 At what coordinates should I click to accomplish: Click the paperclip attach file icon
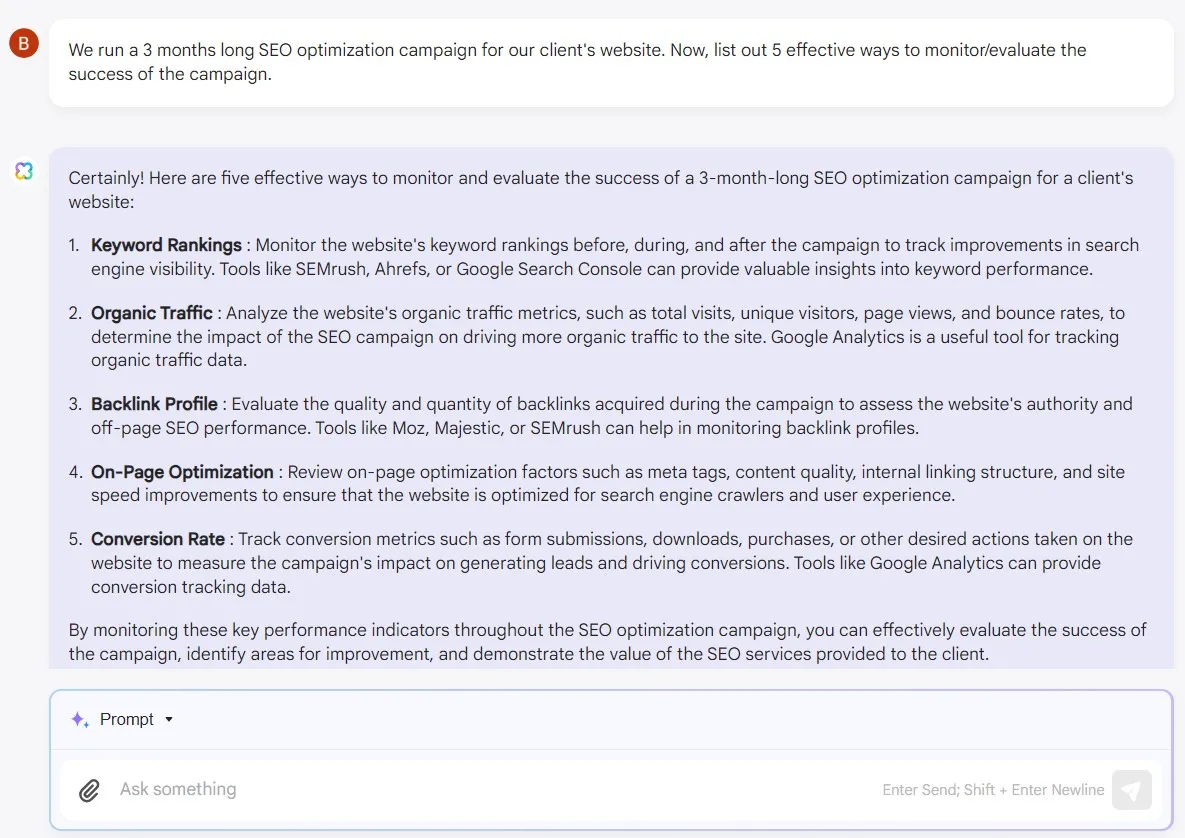click(x=89, y=790)
